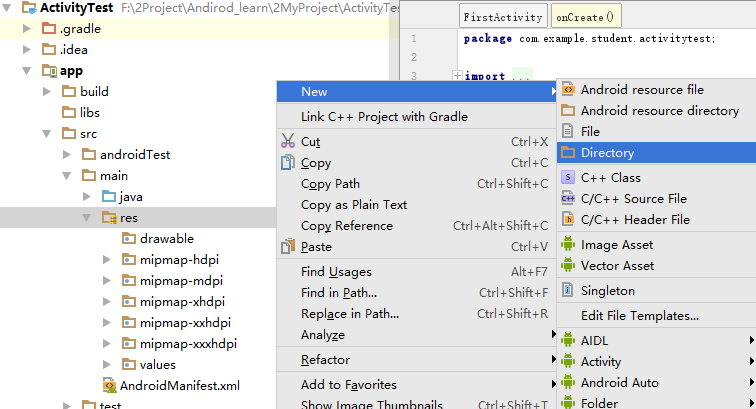Screen dimensions: 756x409
Task: Click the Copy pages icon
Action: [288, 163]
